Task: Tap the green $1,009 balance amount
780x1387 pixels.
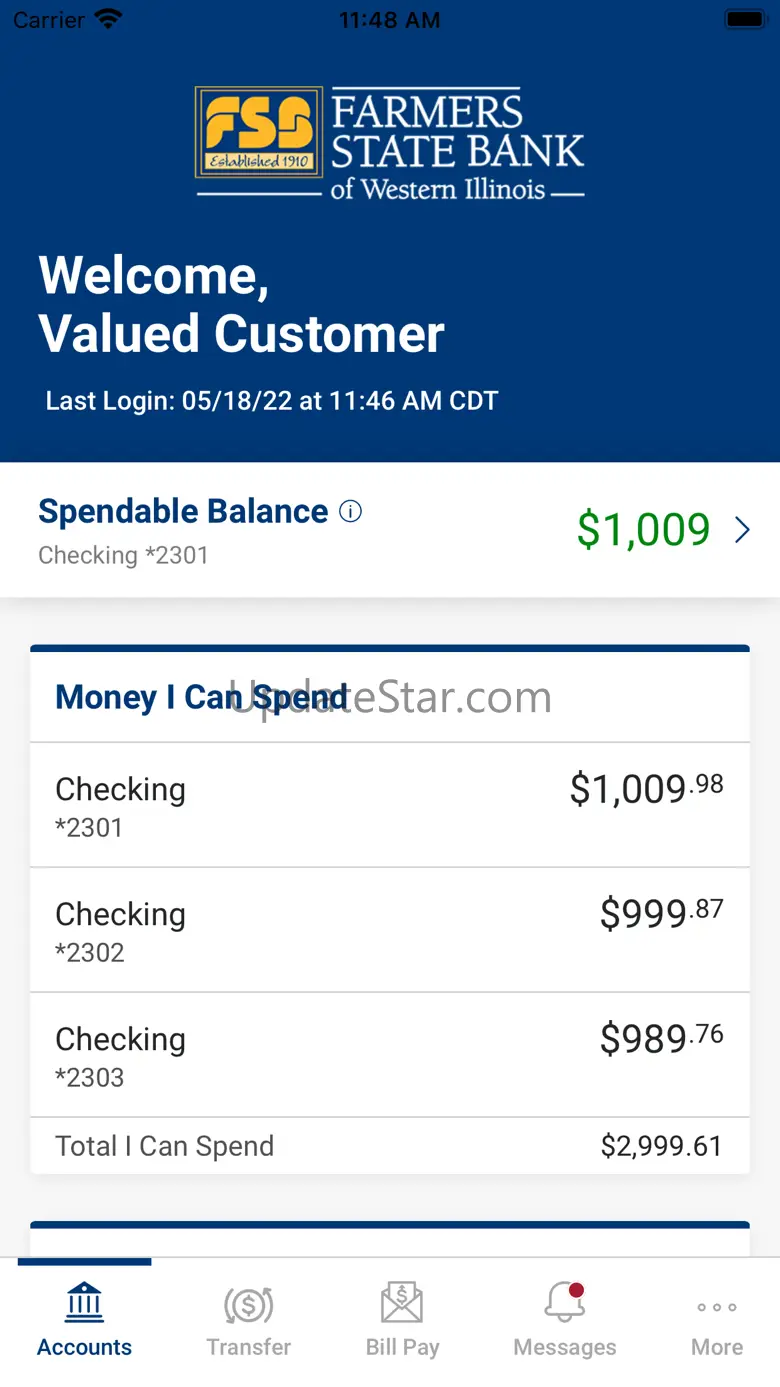Action: point(643,530)
